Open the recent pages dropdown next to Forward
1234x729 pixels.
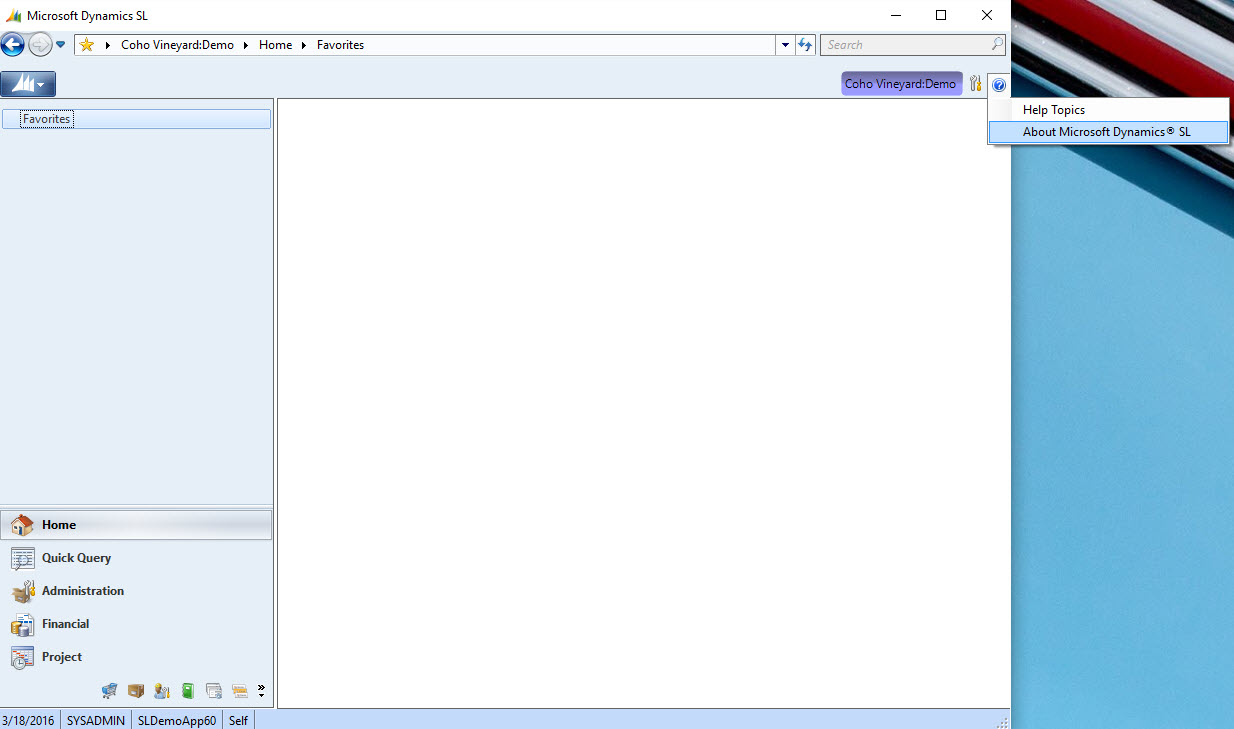coord(60,45)
